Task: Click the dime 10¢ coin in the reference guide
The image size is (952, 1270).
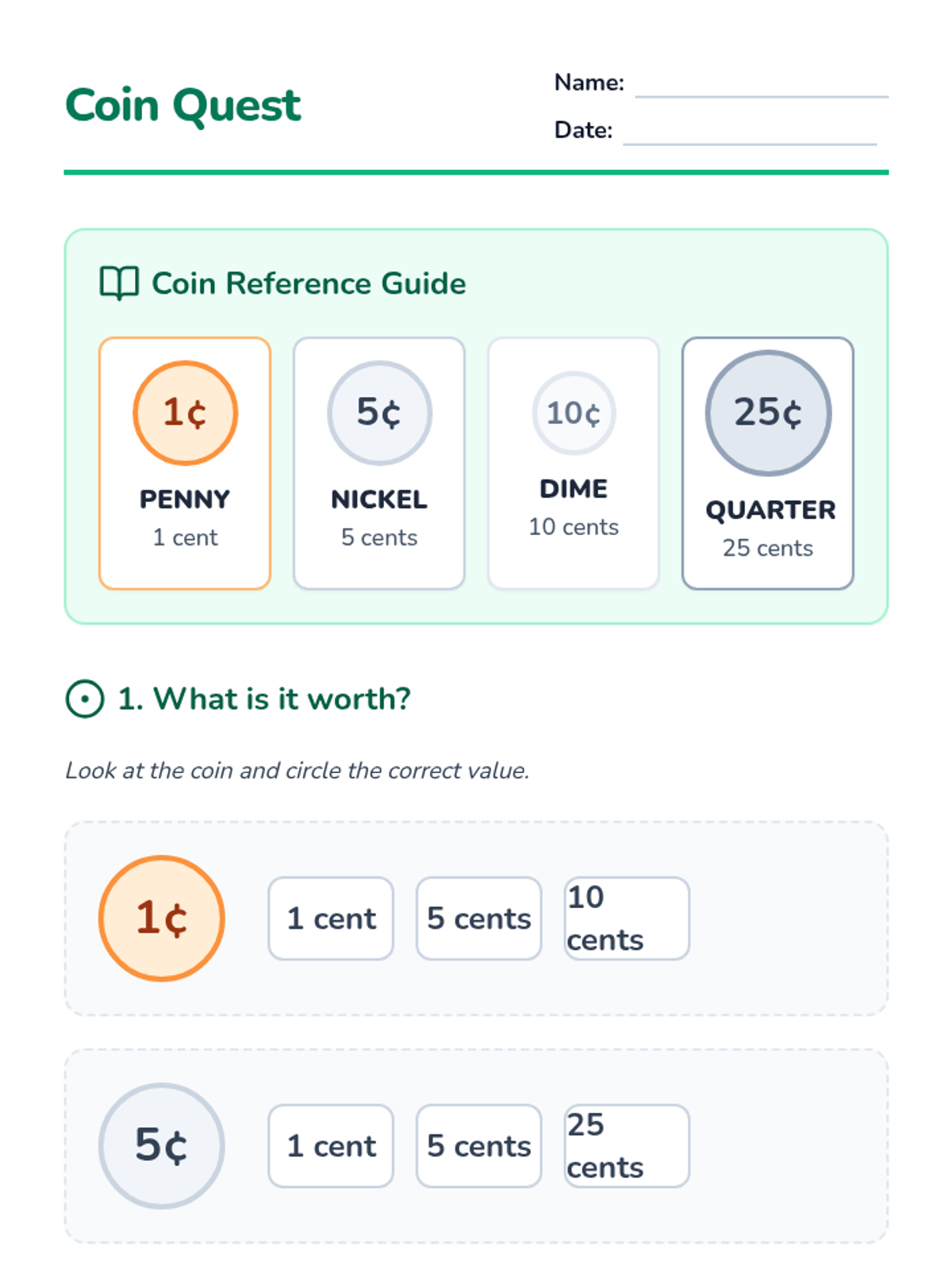Action: [x=574, y=413]
